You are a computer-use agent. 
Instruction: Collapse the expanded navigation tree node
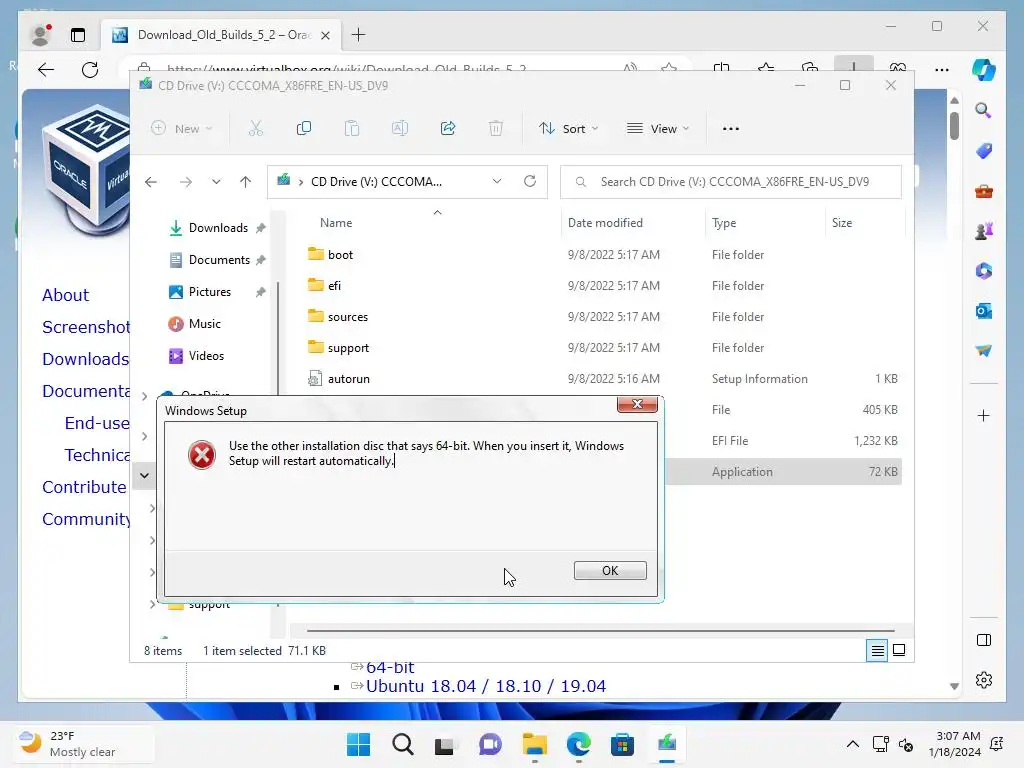pos(144,475)
